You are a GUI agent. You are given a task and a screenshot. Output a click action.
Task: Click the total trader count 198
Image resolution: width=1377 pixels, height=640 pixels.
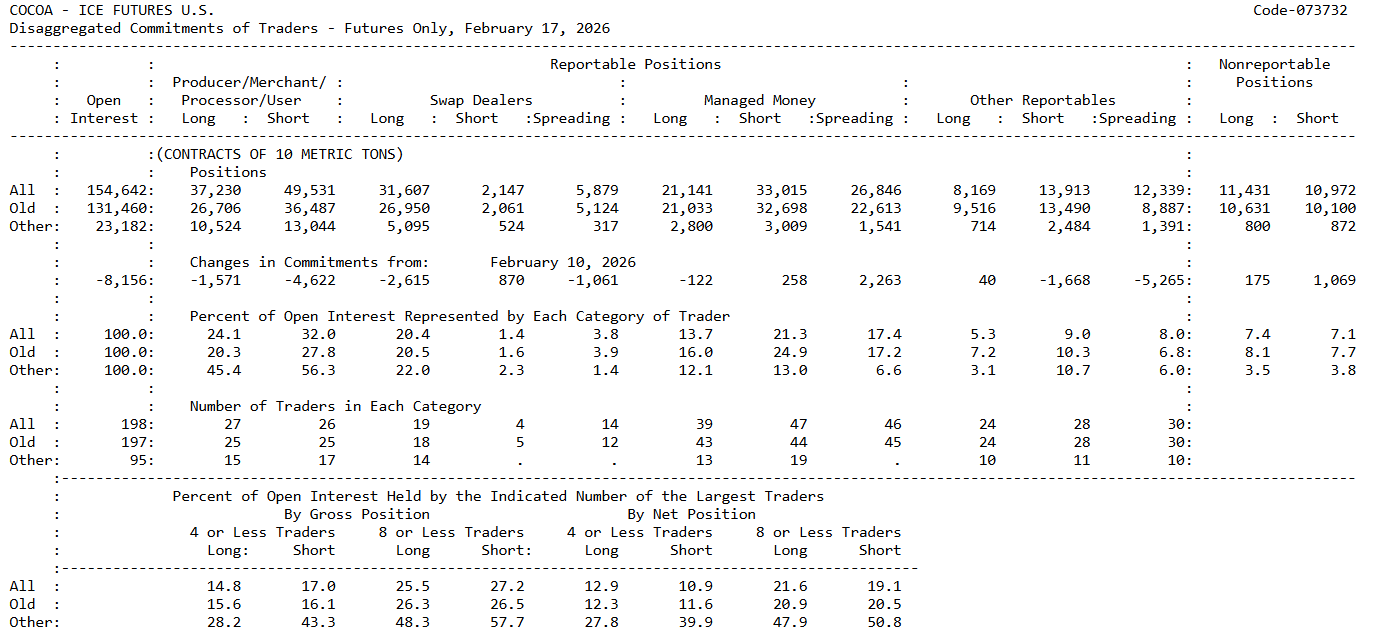[134, 424]
